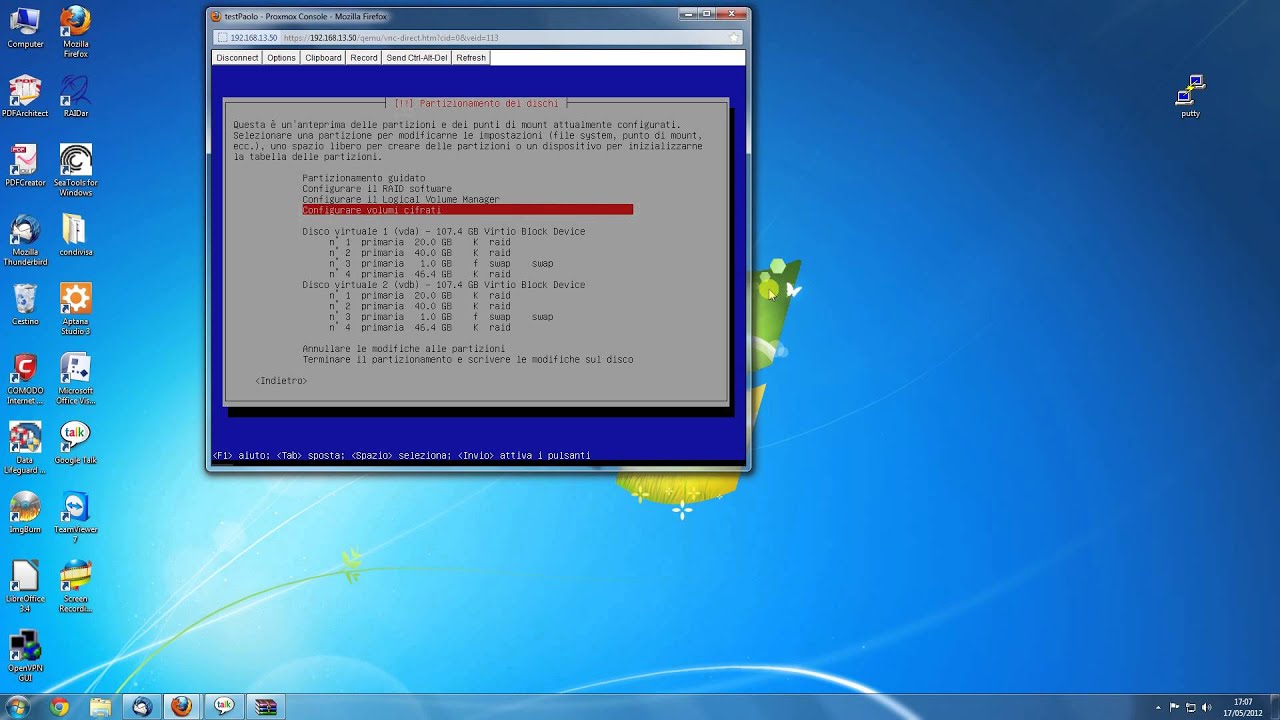Image resolution: width=1280 pixels, height=720 pixels.
Task: Click the <Indietro> back button
Action: (x=281, y=381)
